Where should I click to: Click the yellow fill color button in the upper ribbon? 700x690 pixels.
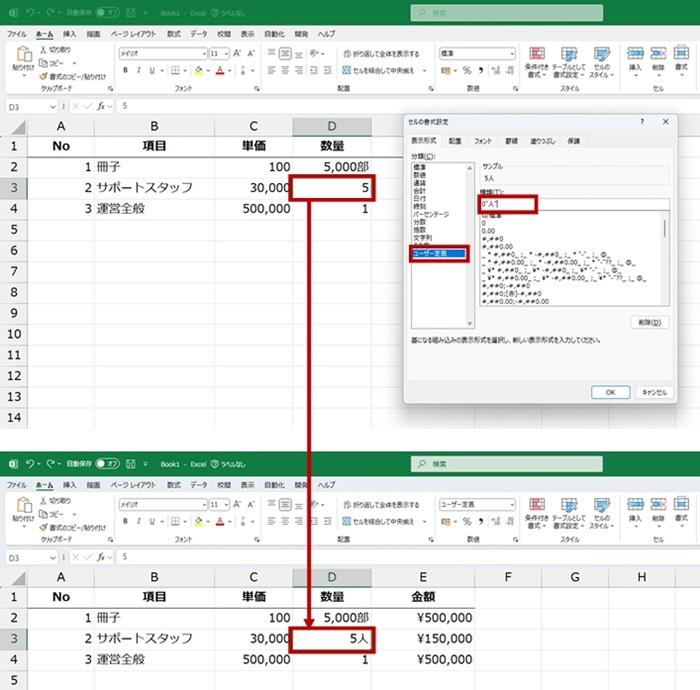click(198, 71)
